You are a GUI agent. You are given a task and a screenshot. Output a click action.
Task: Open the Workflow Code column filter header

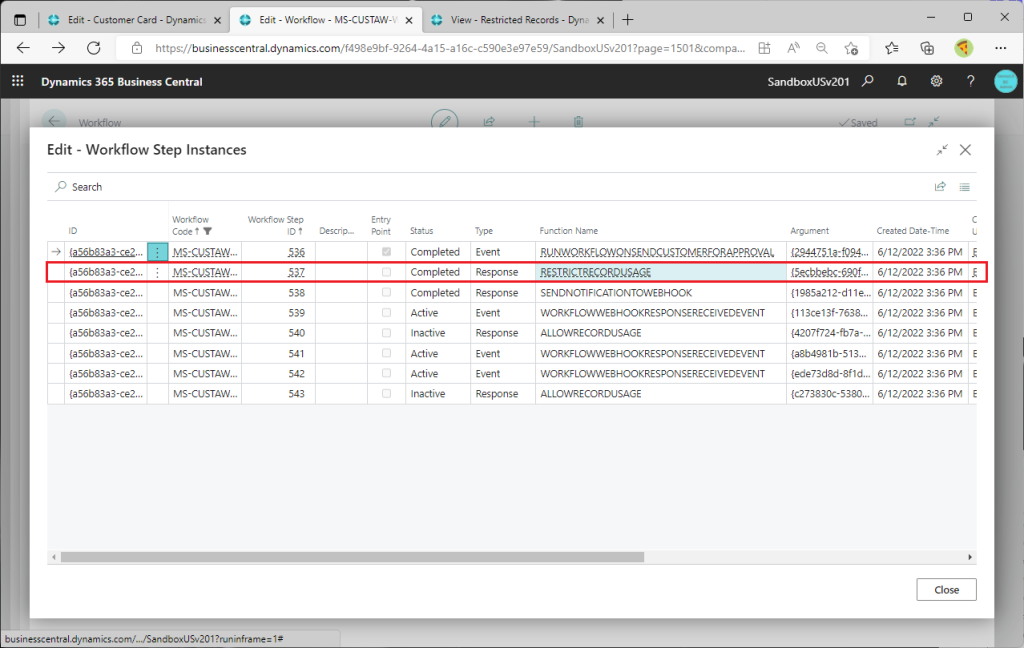click(x=192, y=225)
